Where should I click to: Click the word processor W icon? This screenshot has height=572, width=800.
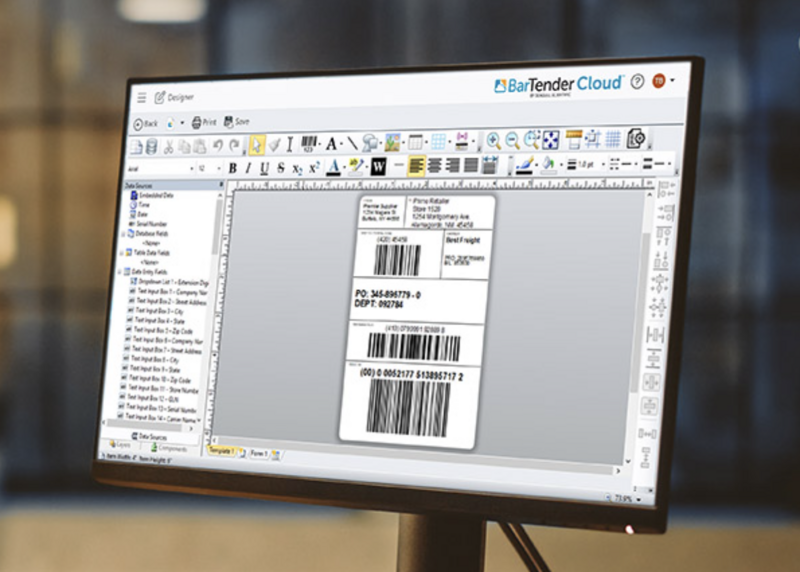378,166
